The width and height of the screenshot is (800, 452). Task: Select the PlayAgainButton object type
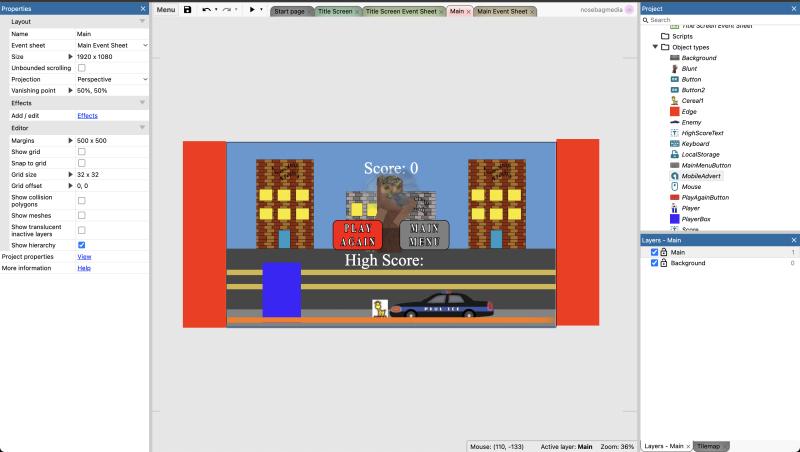[x=705, y=197]
